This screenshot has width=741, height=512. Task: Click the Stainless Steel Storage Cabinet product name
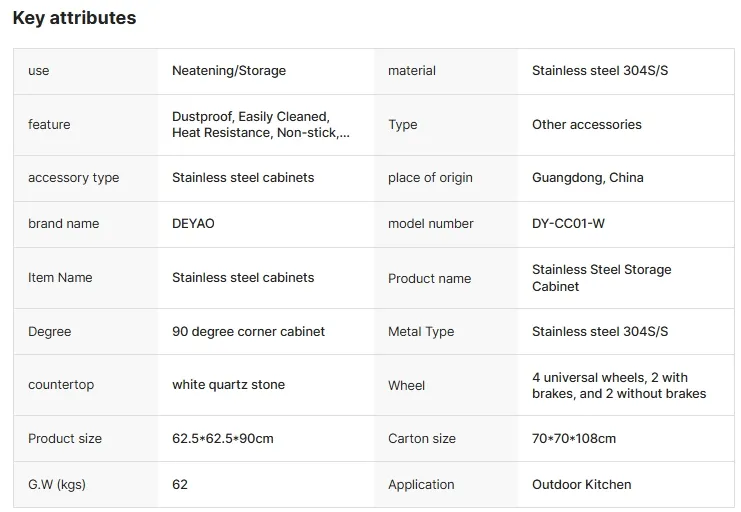click(x=602, y=278)
